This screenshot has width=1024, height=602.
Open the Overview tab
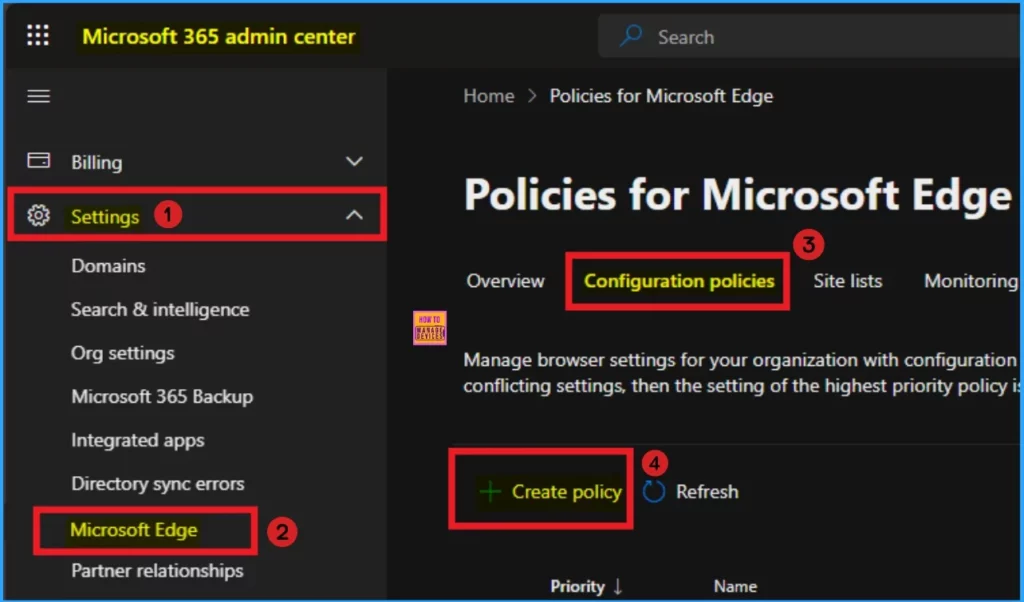point(505,281)
